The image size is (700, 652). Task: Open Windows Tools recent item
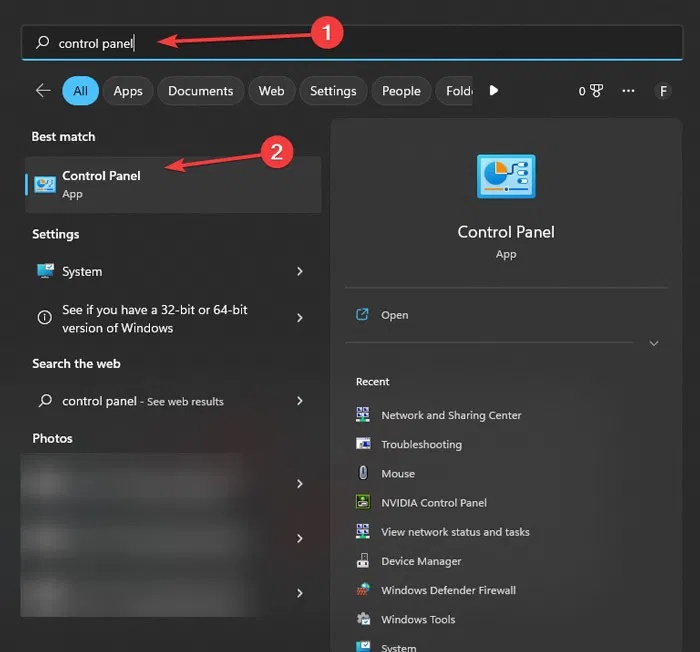418,619
